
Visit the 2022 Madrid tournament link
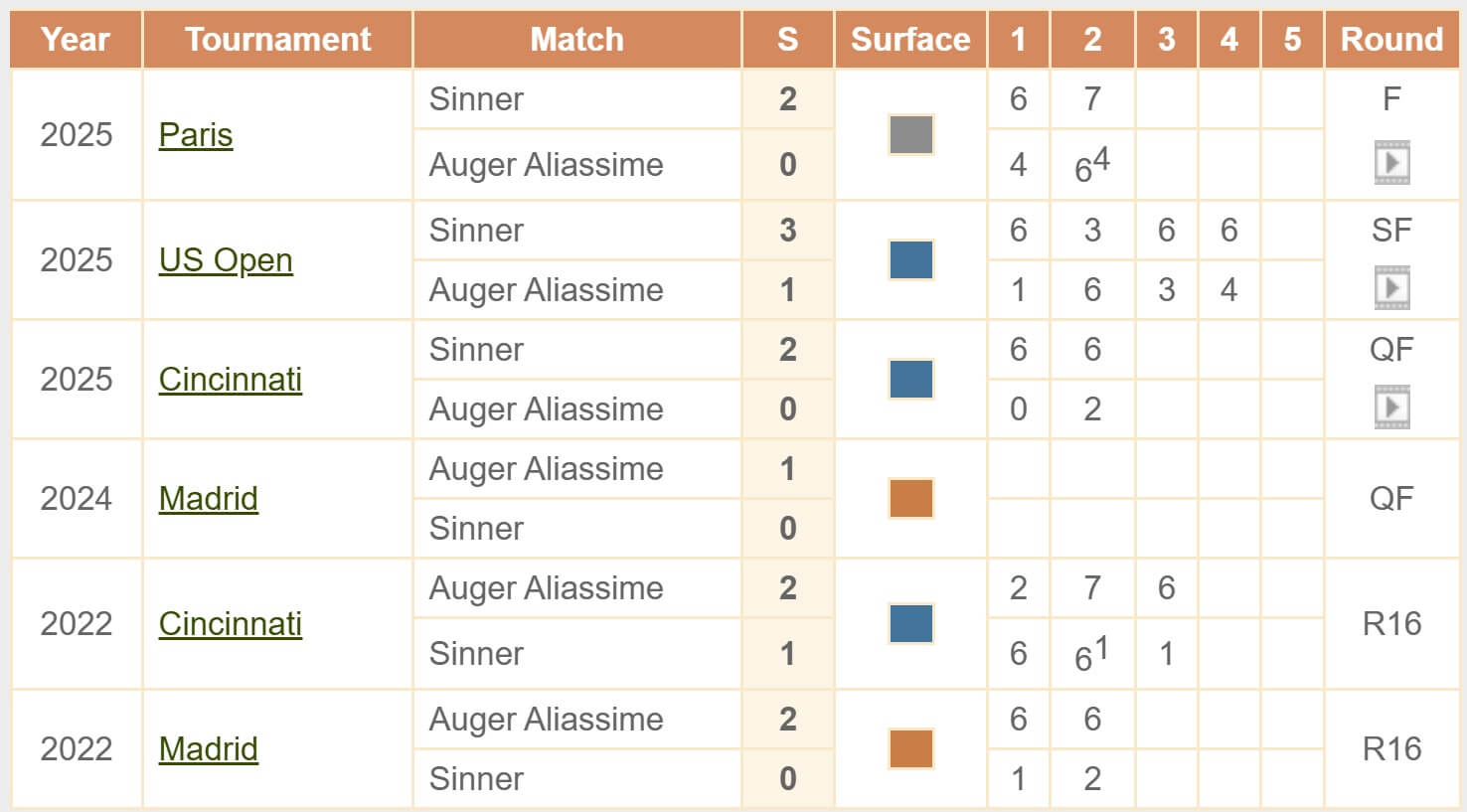pyautogui.click(x=209, y=749)
